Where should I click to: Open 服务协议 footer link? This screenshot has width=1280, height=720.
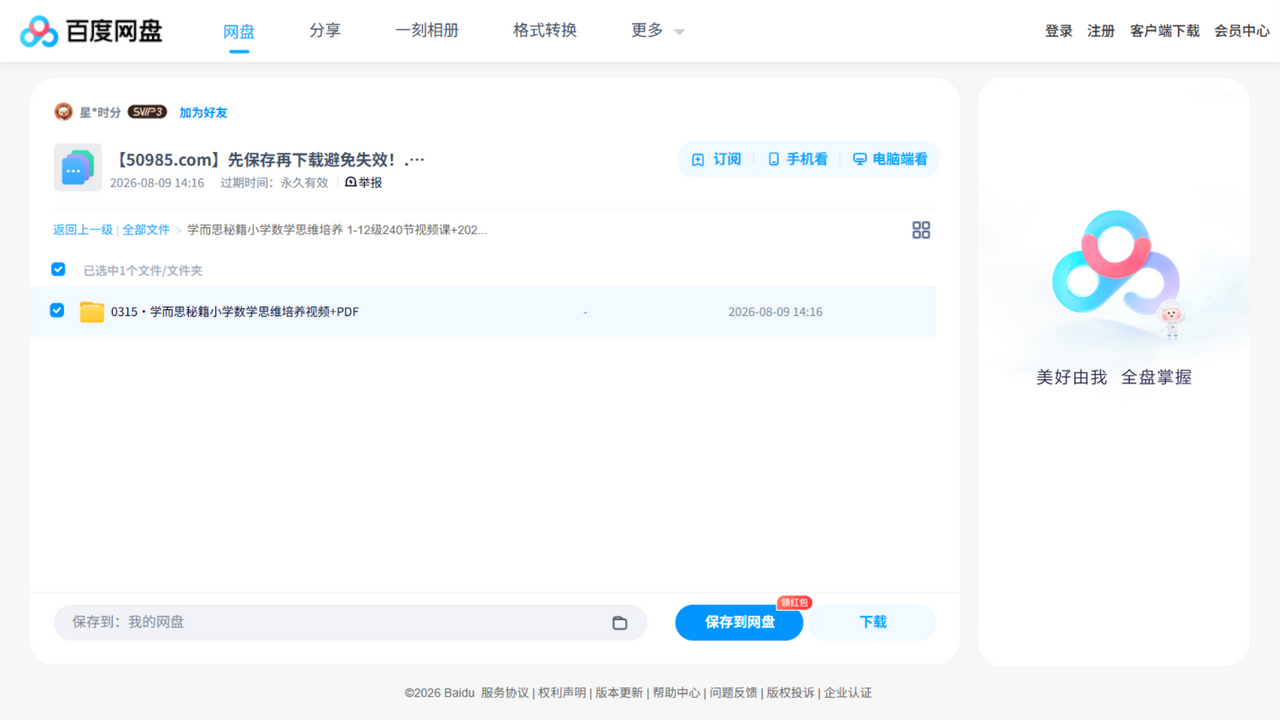[x=505, y=693]
